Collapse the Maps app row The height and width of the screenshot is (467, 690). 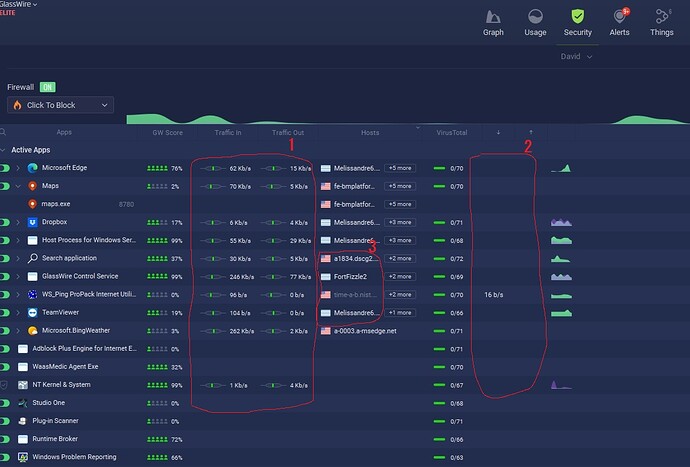tap(17, 186)
